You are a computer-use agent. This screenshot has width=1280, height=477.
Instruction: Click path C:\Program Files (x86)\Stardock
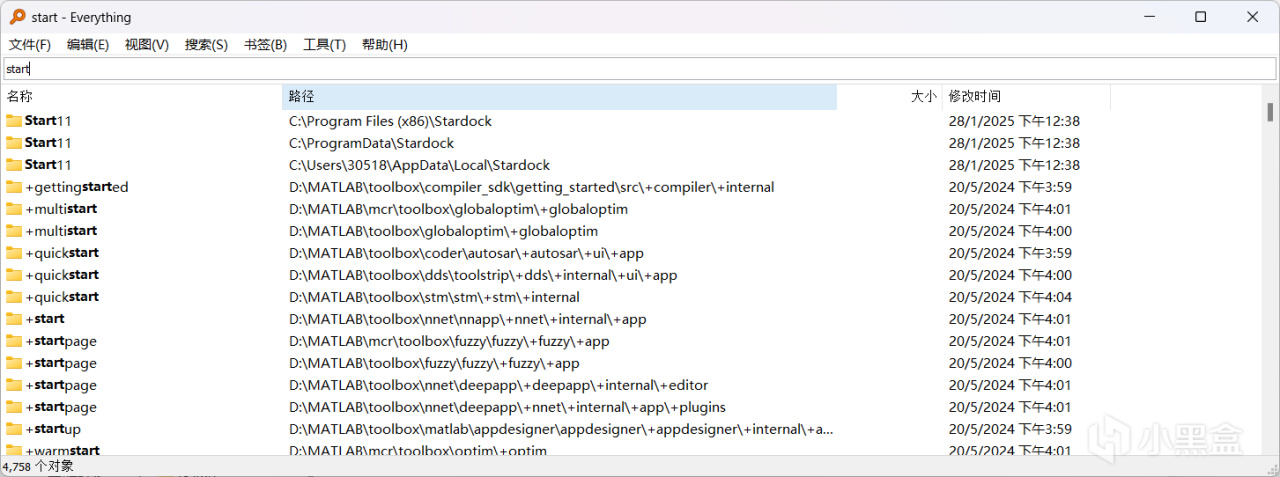[x=390, y=121]
